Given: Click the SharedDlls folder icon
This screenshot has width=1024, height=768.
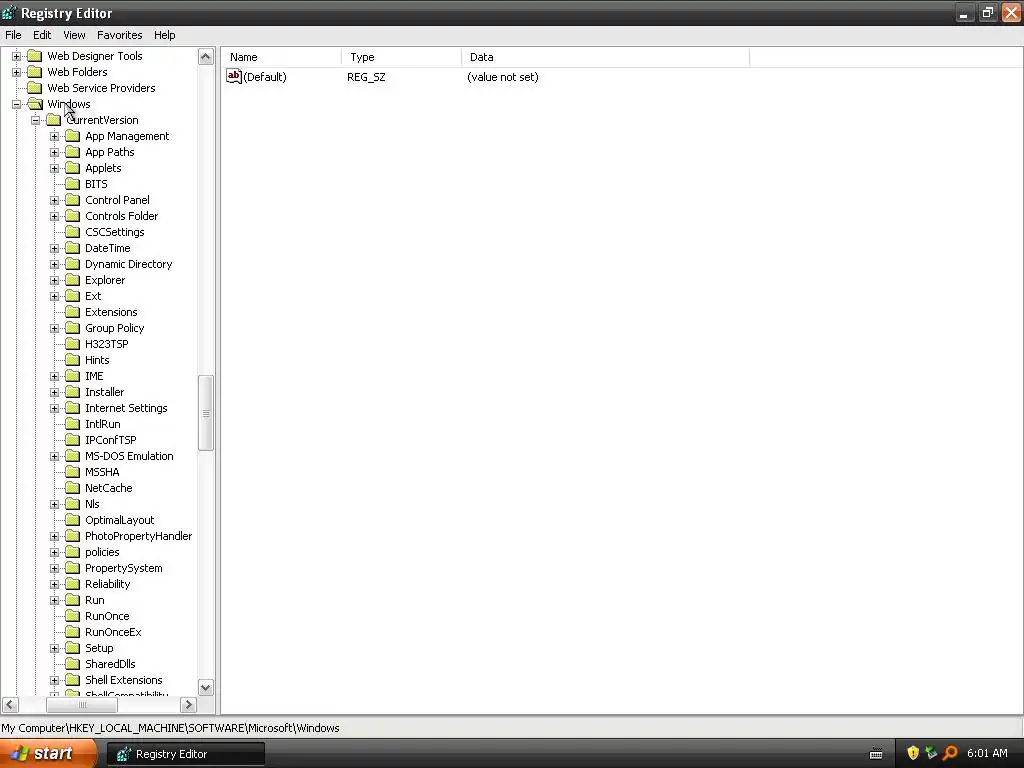Looking at the screenshot, I should coord(72,664).
